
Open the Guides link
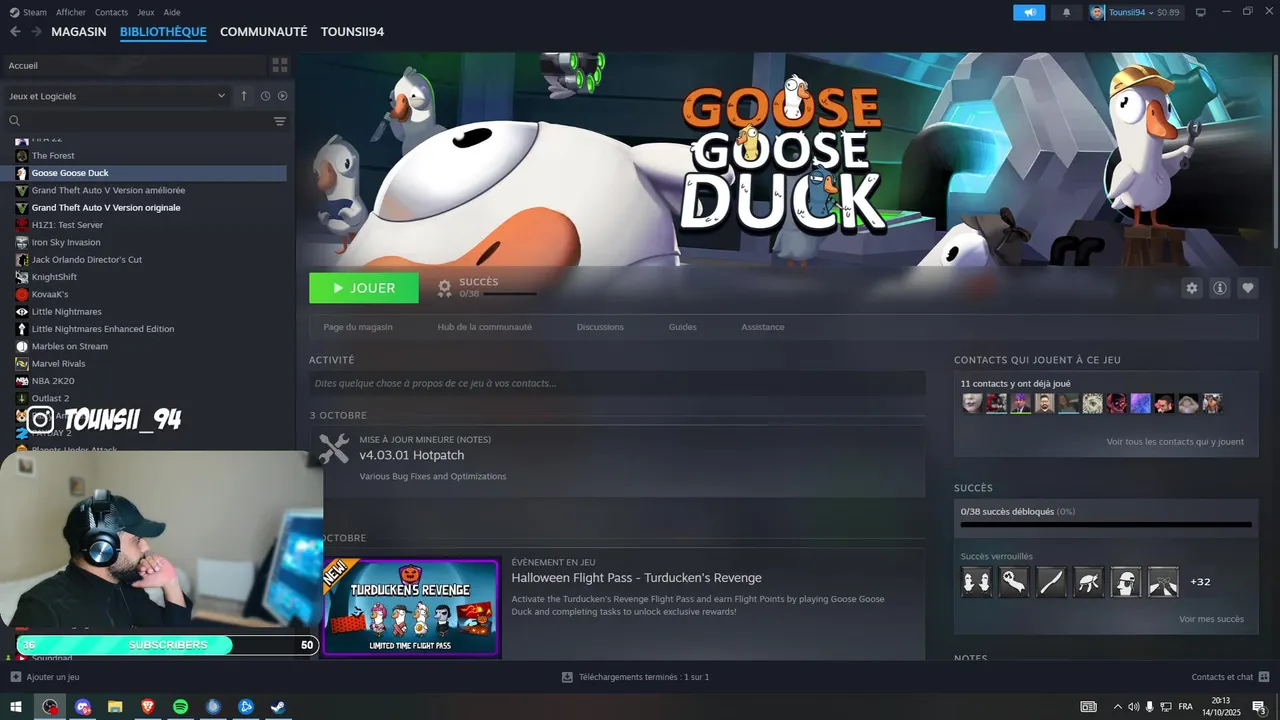click(683, 327)
